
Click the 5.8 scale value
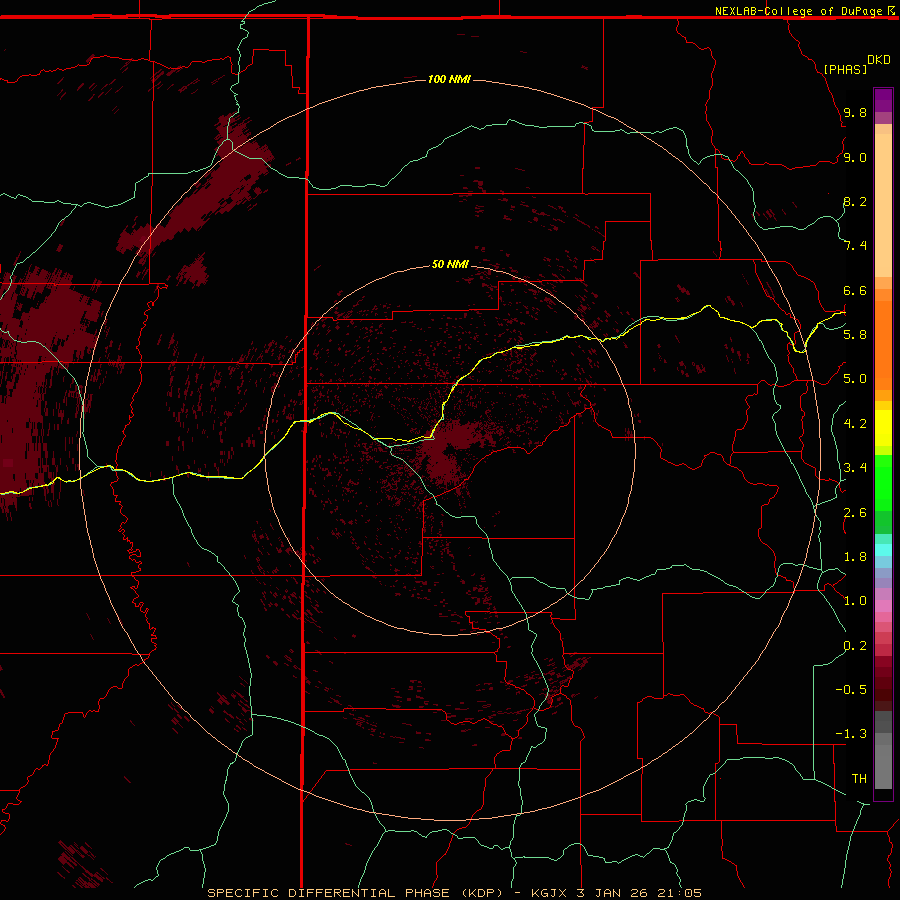tap(855, 334)
